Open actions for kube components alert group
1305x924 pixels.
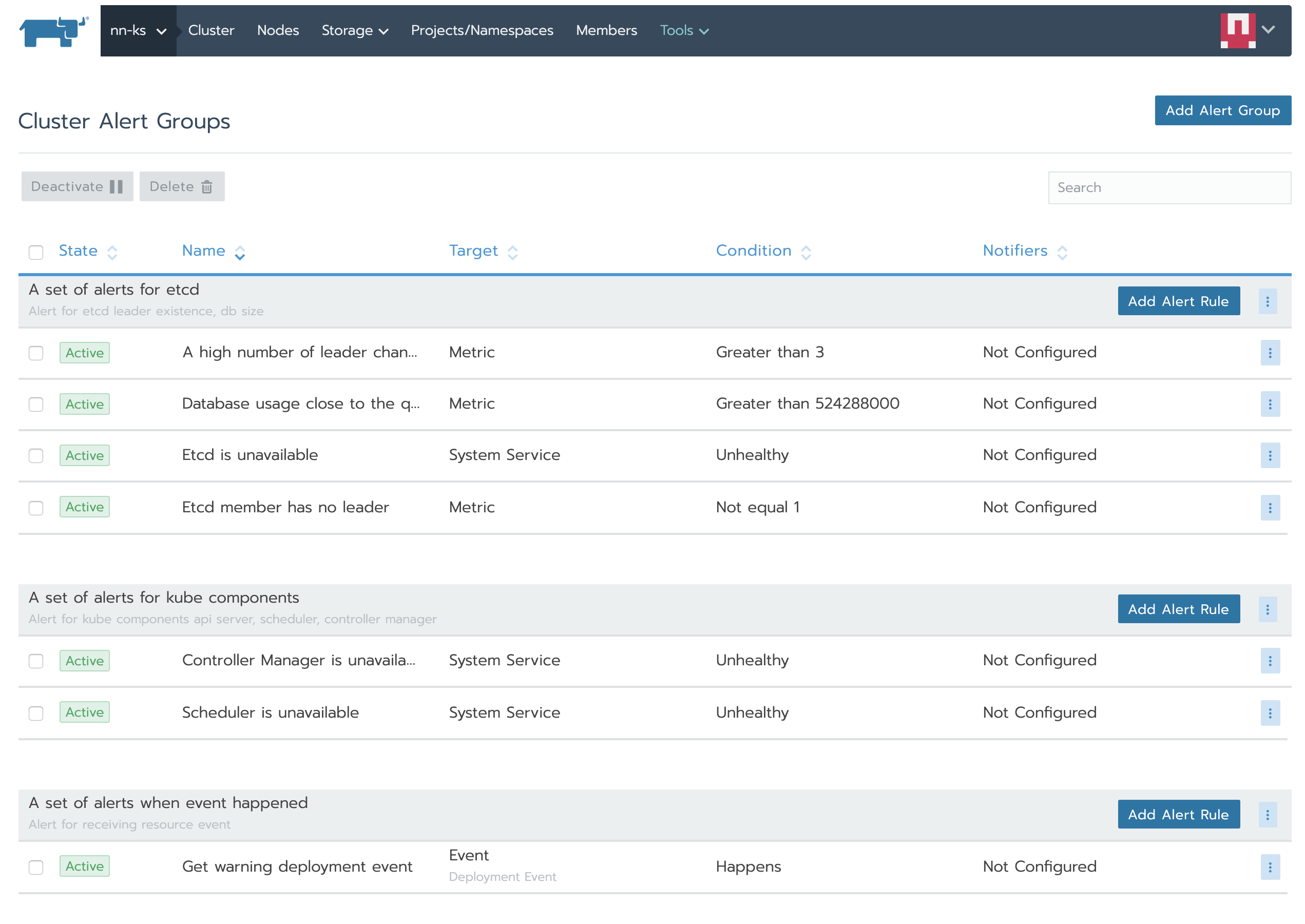(1267, 610)
